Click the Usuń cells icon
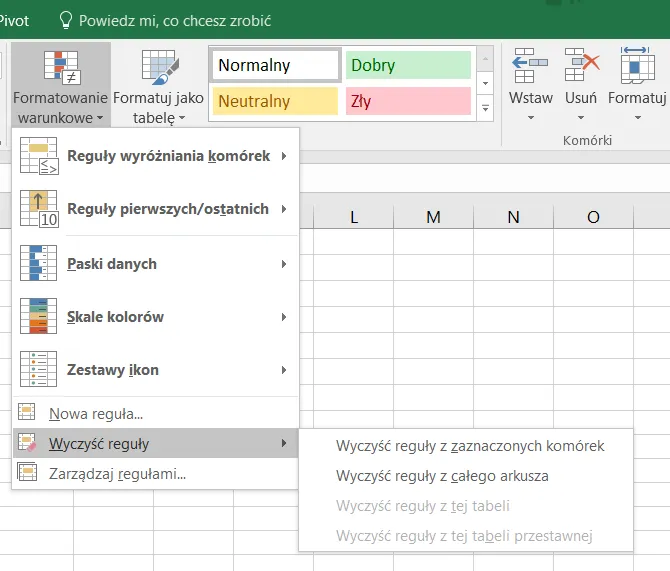Viewport: 670px width, 571px height. tap(581, 67)
